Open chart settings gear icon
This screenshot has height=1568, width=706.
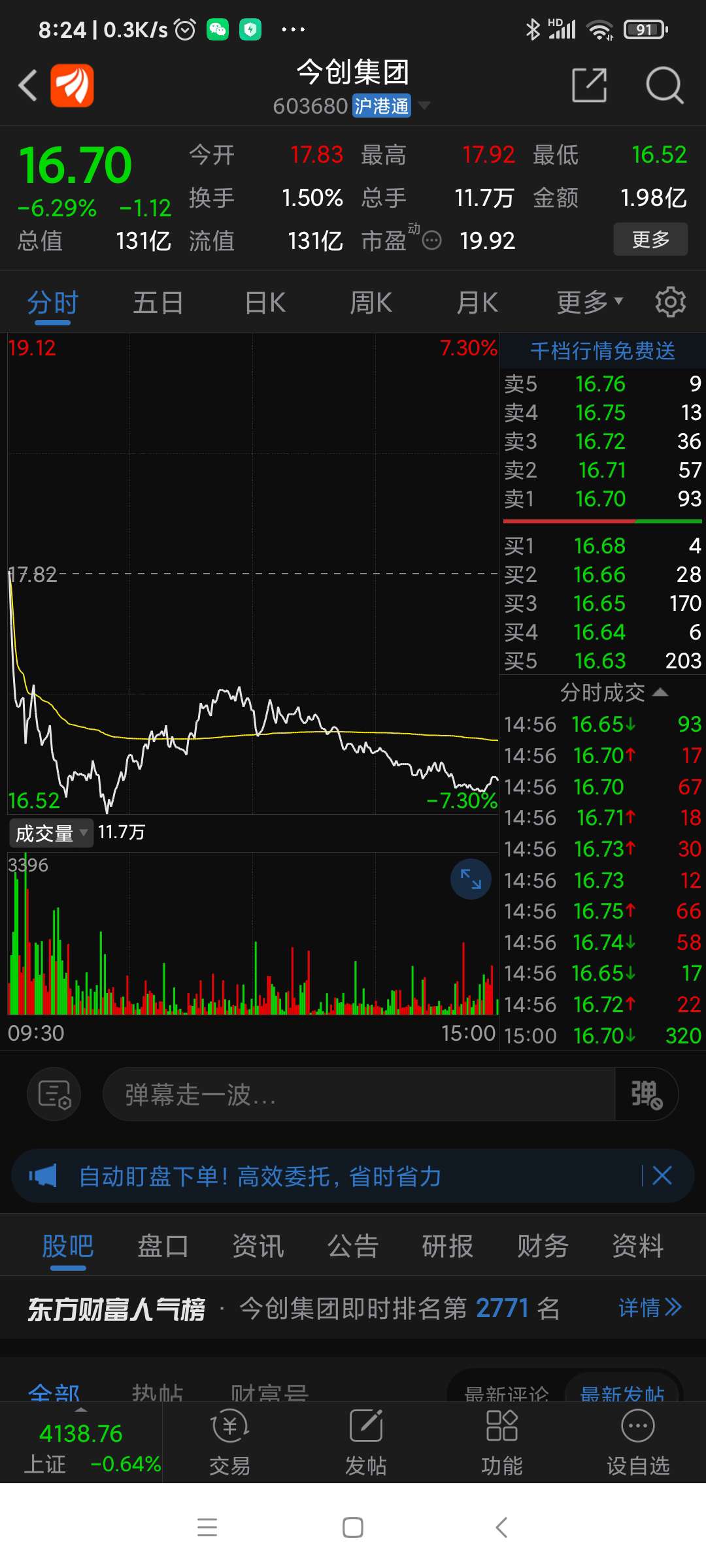coord(671,302)
